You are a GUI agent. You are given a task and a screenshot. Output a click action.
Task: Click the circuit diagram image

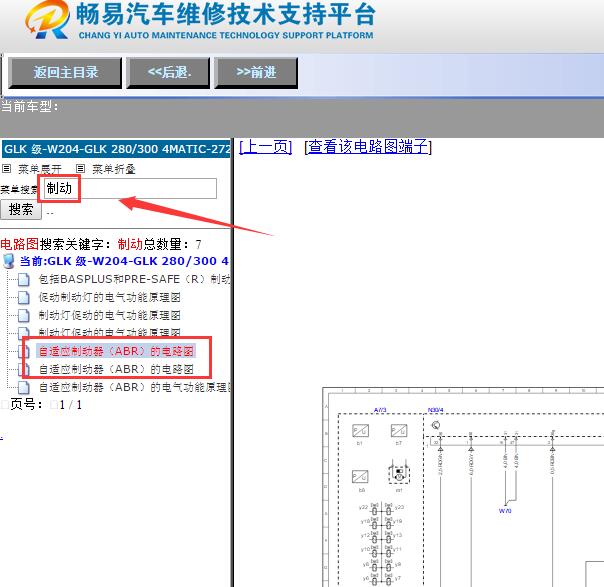463,487
